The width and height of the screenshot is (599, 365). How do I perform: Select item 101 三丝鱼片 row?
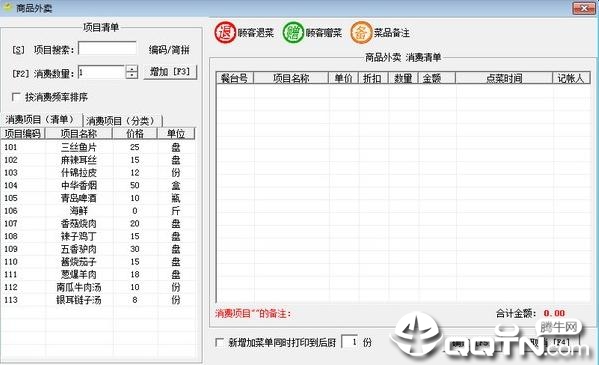98,147
